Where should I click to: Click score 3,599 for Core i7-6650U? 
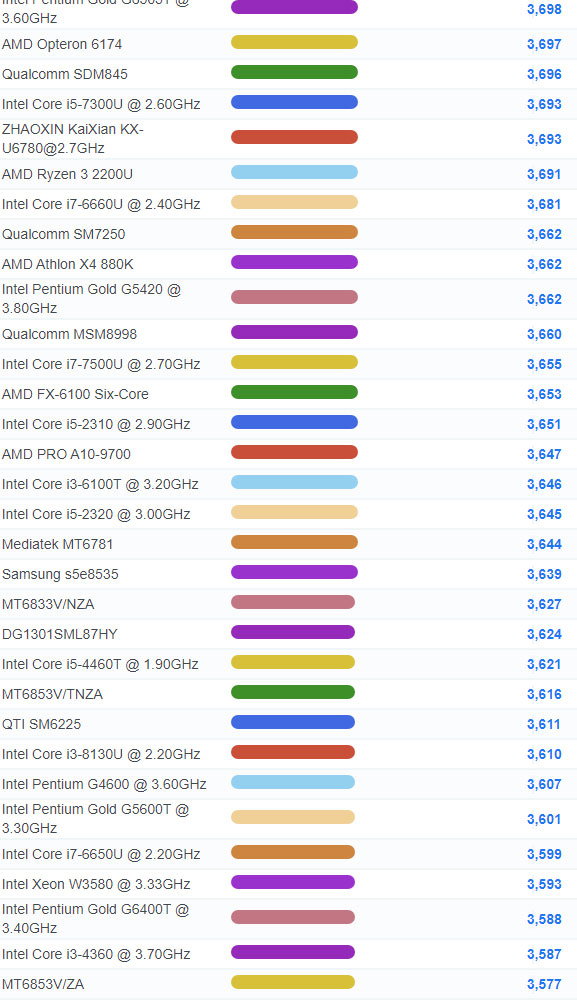point(544,854)
